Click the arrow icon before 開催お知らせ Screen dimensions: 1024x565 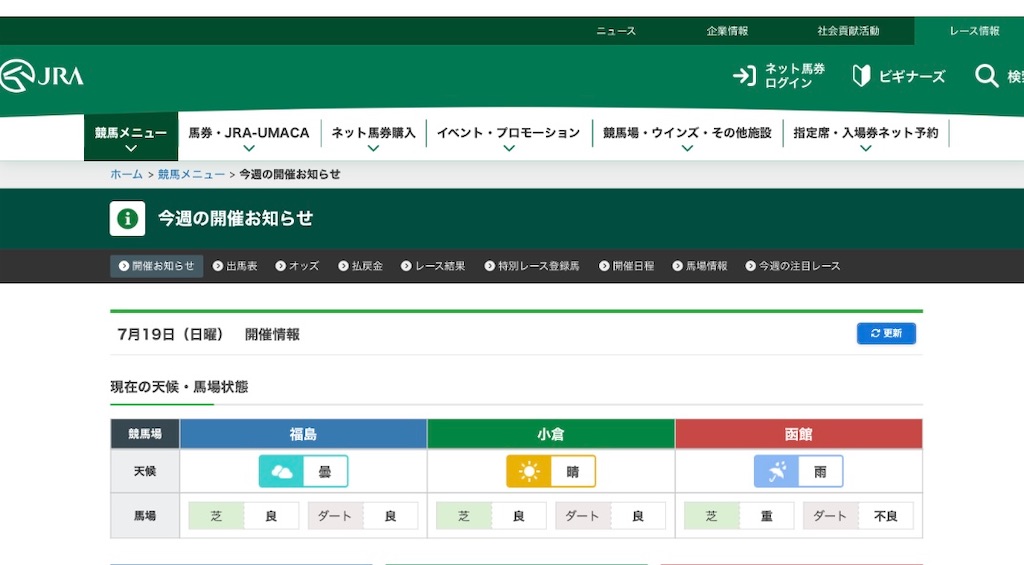[x=123, y=266]
